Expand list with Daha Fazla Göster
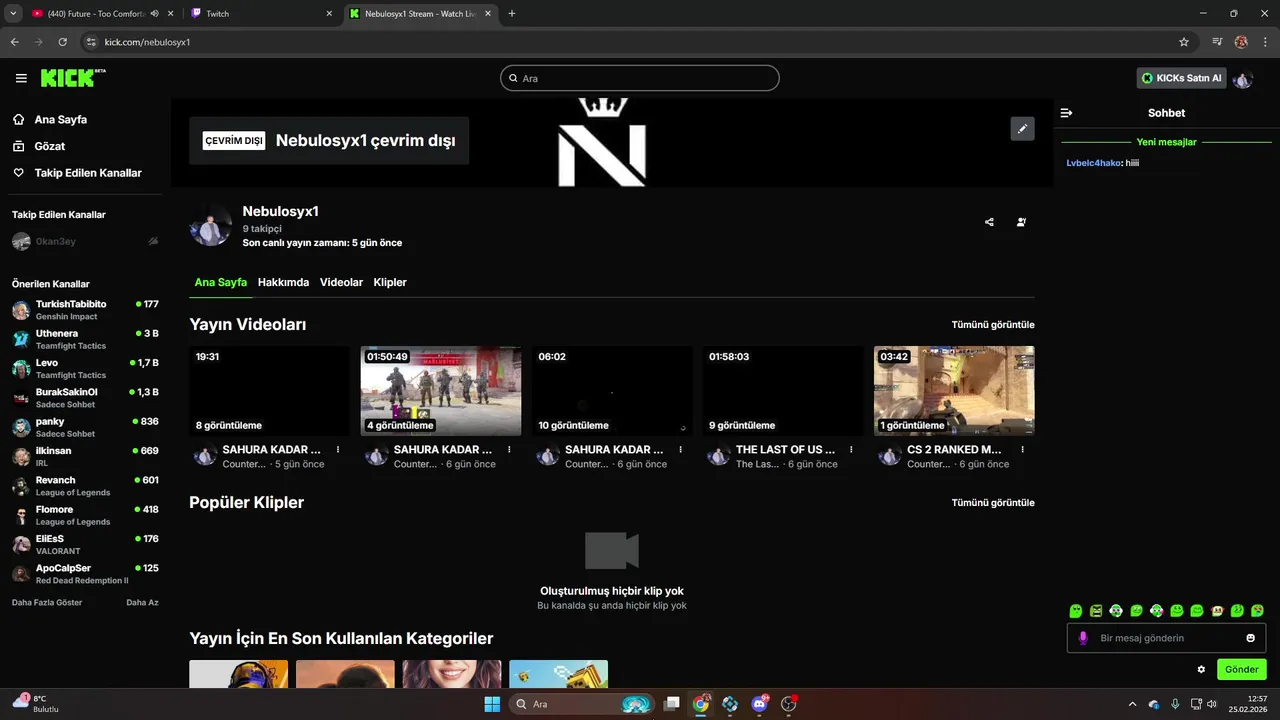The width and height of the screenshot is (1280, 720). pyautogui.click(x=47, y=603)
